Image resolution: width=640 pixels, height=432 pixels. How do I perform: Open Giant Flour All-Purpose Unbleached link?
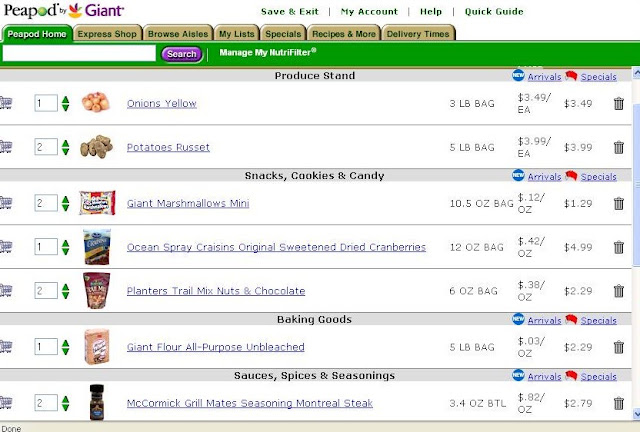click(216, 347)
